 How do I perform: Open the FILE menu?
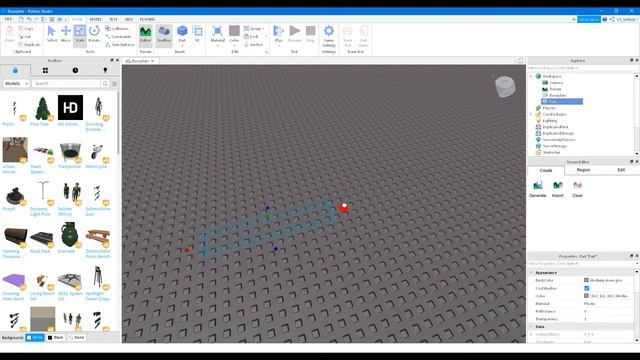point(8,19)
